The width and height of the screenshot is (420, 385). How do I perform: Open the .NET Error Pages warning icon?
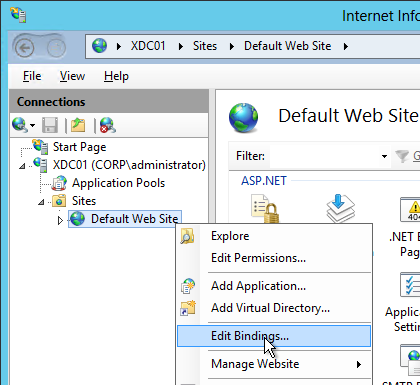(x=410, y=209)
